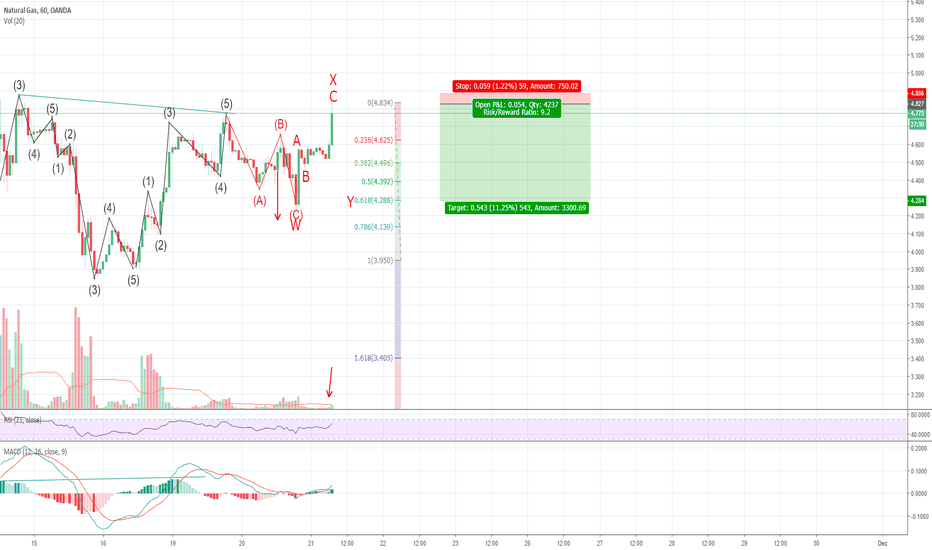Click the 80.0000 RSI scale value
Viewport: 932px width, 550px height.
[920, 414]
